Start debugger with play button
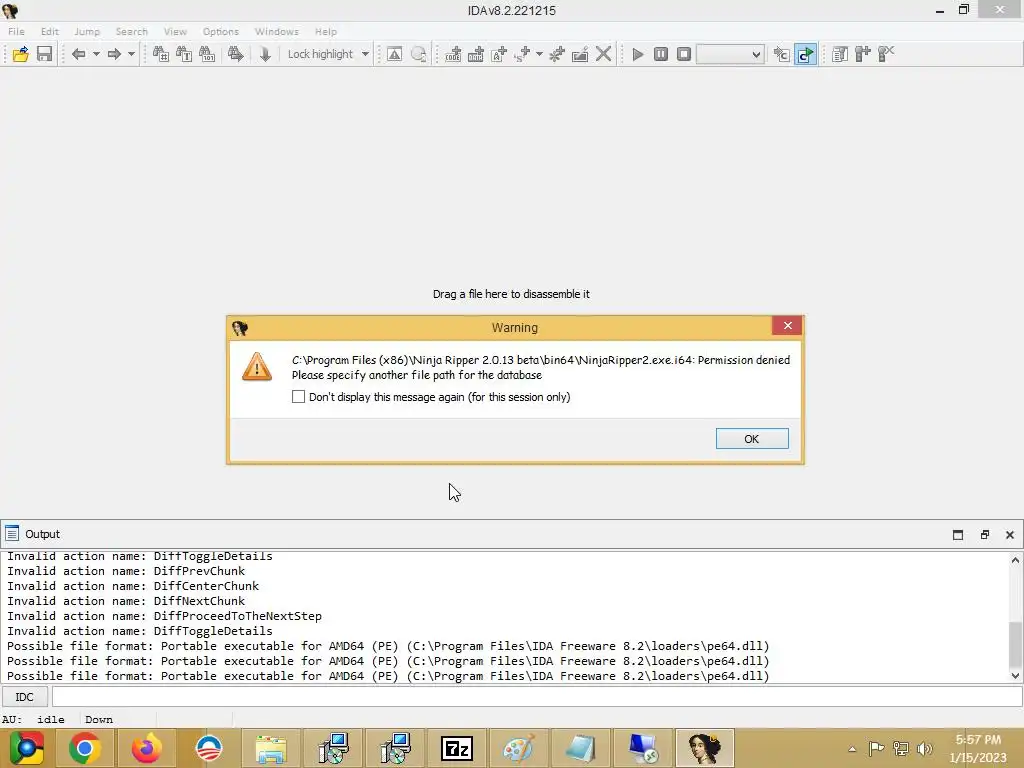1024x768 pixels. tap(638, 54)
